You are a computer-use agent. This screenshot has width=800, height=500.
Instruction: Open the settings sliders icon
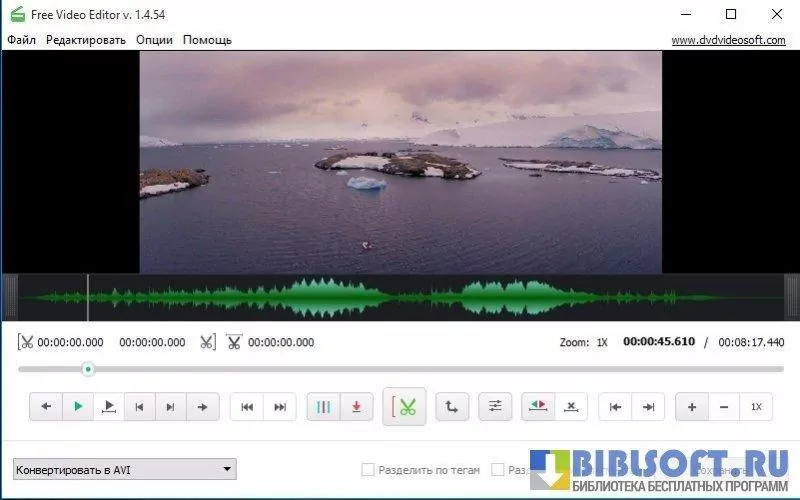(495, 407)
